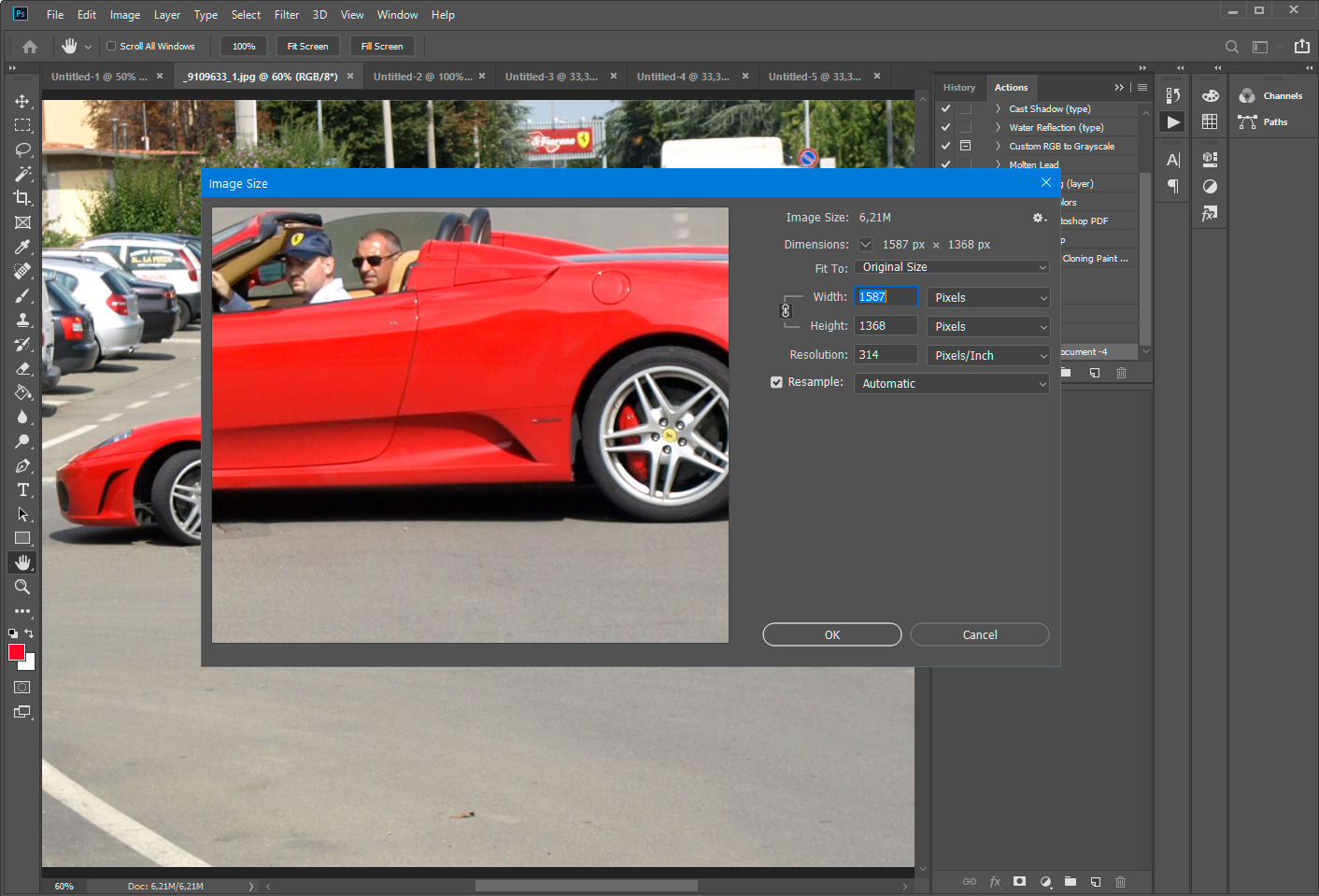The image size is (1319, 896).
Task: Confirm image resize with OK button
Action: (x=831, y=634)
